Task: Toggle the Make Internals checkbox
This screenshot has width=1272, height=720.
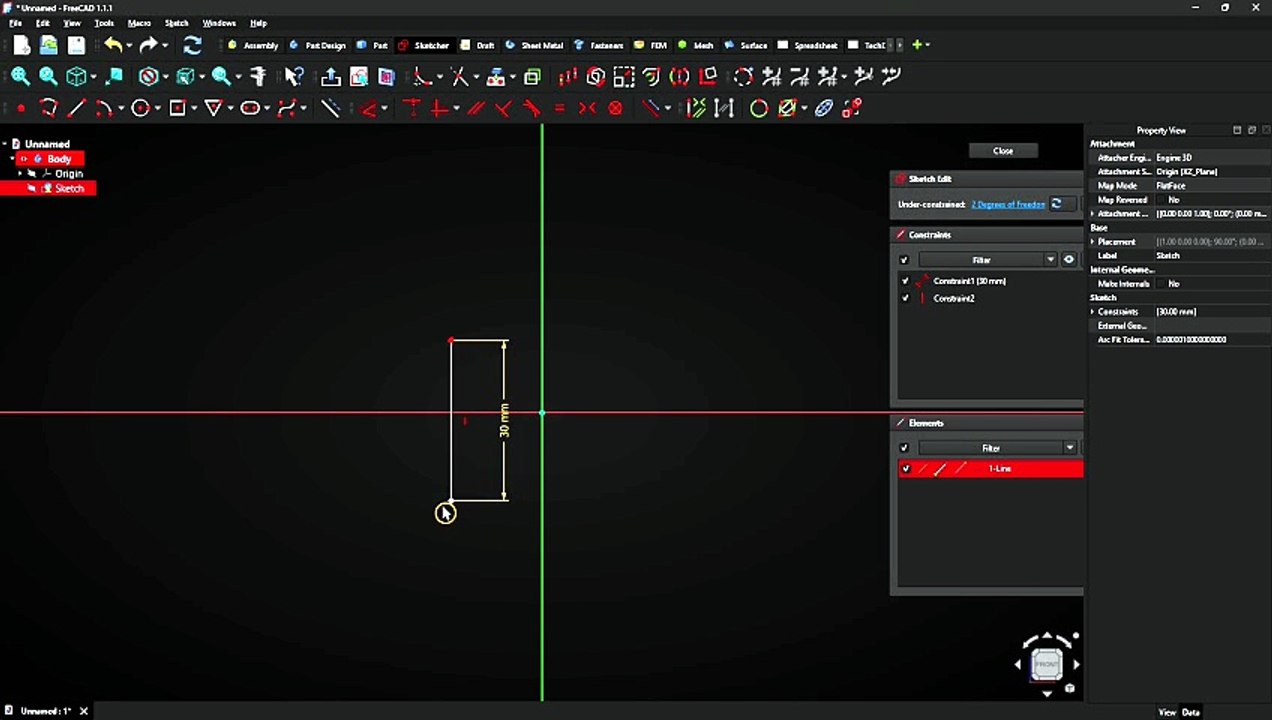Action: coord(1162,284)
